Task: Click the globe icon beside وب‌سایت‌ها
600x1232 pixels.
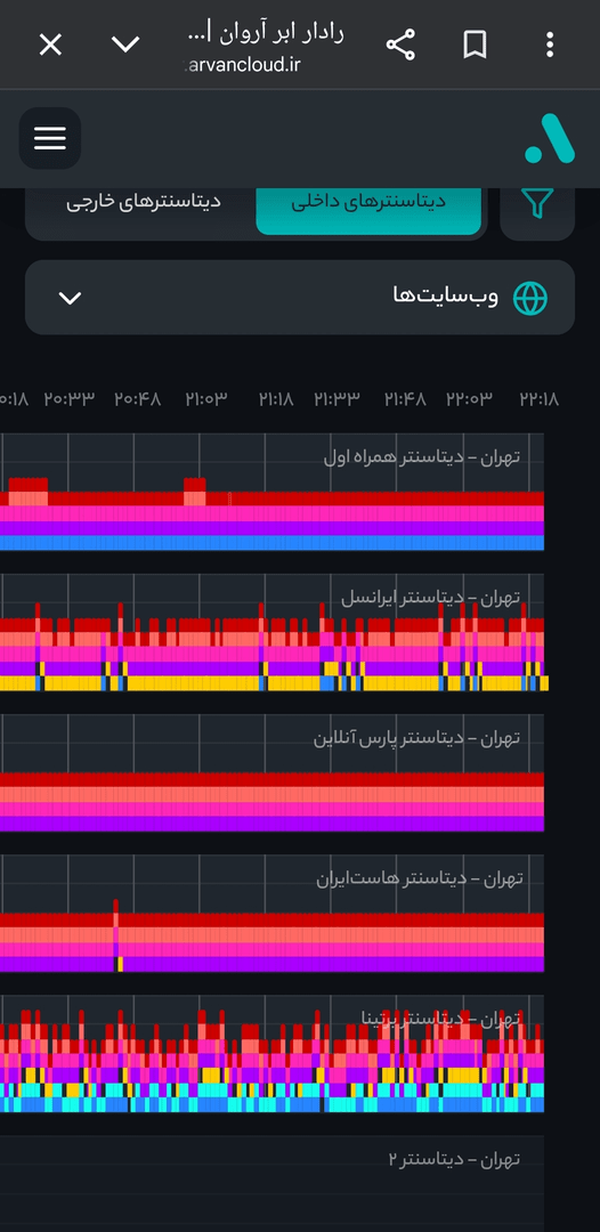Action: 530,297
